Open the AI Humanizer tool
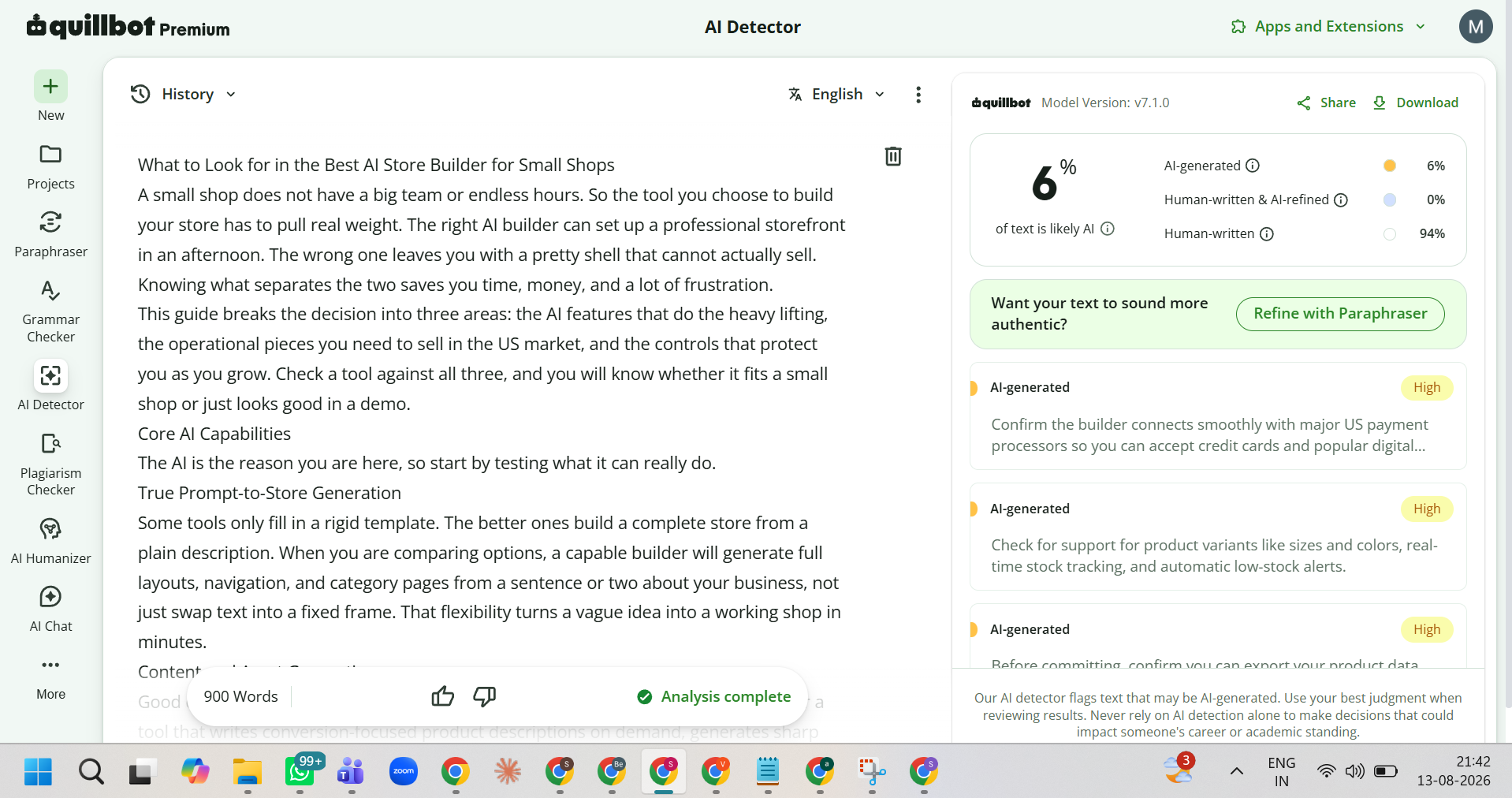 click(50, 541)
